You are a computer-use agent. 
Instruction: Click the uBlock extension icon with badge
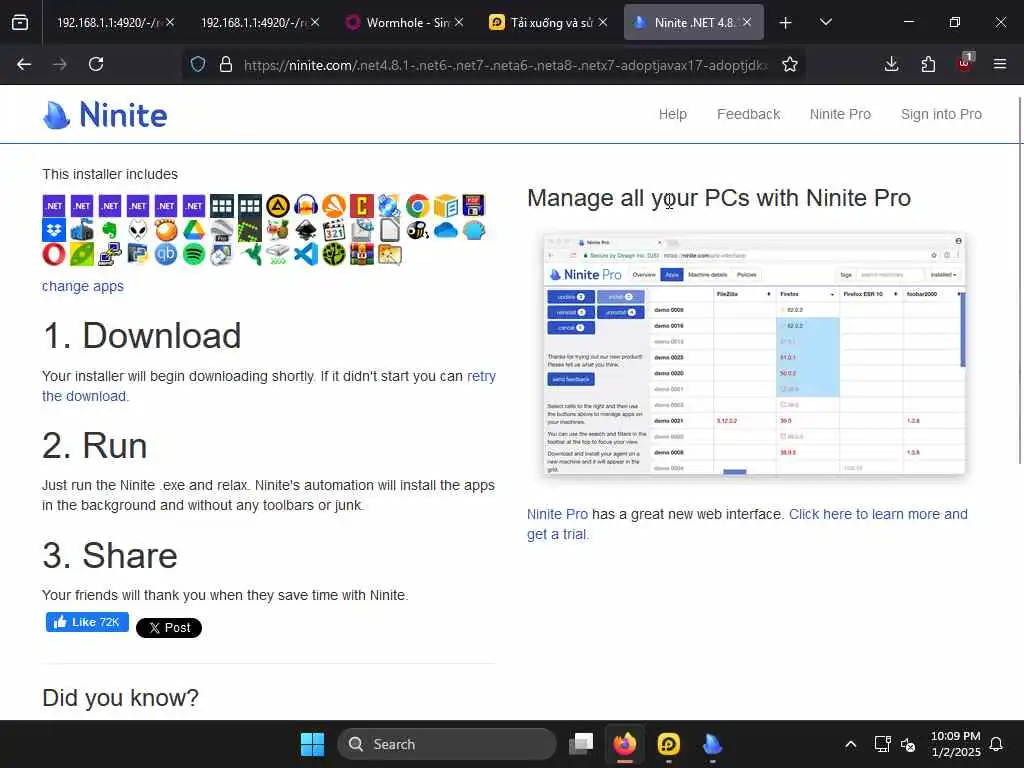(x=965, y=63)
